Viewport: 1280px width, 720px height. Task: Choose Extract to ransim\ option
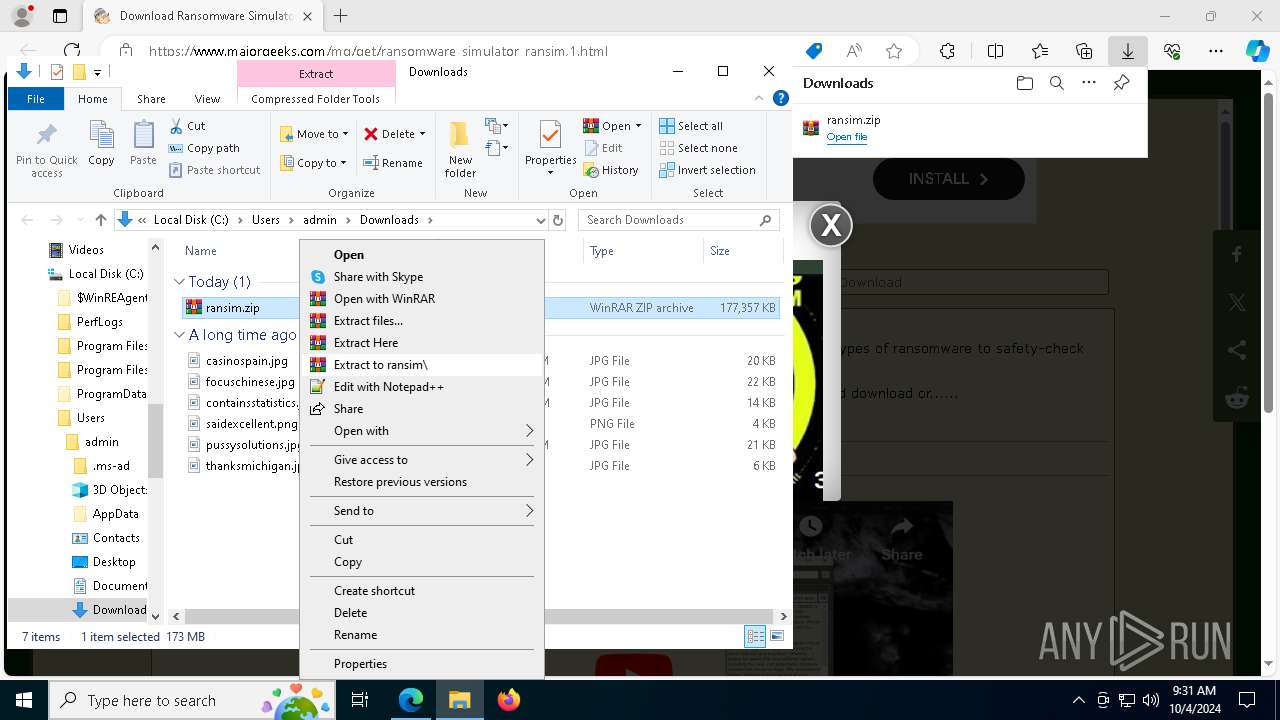(x=421, y=365)
